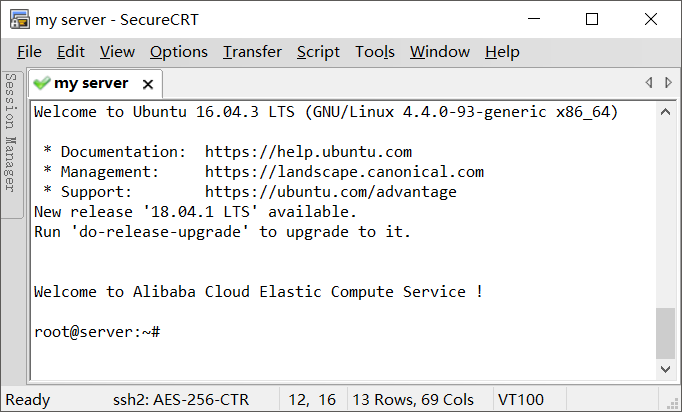682x412 pixels.
Task: Click the terminal scrollbar down arrow
Action: click(x=665, y=369)
